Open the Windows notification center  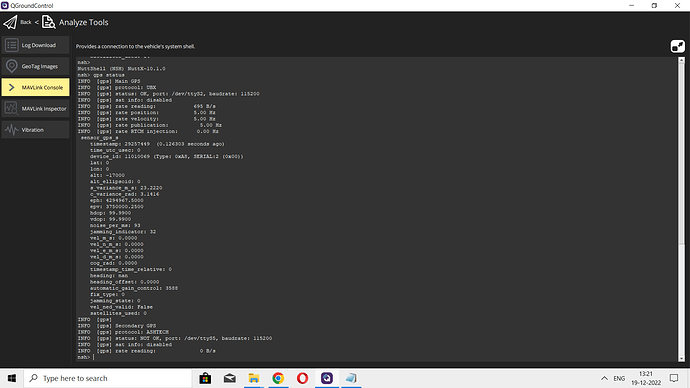[x=674, y=378]
